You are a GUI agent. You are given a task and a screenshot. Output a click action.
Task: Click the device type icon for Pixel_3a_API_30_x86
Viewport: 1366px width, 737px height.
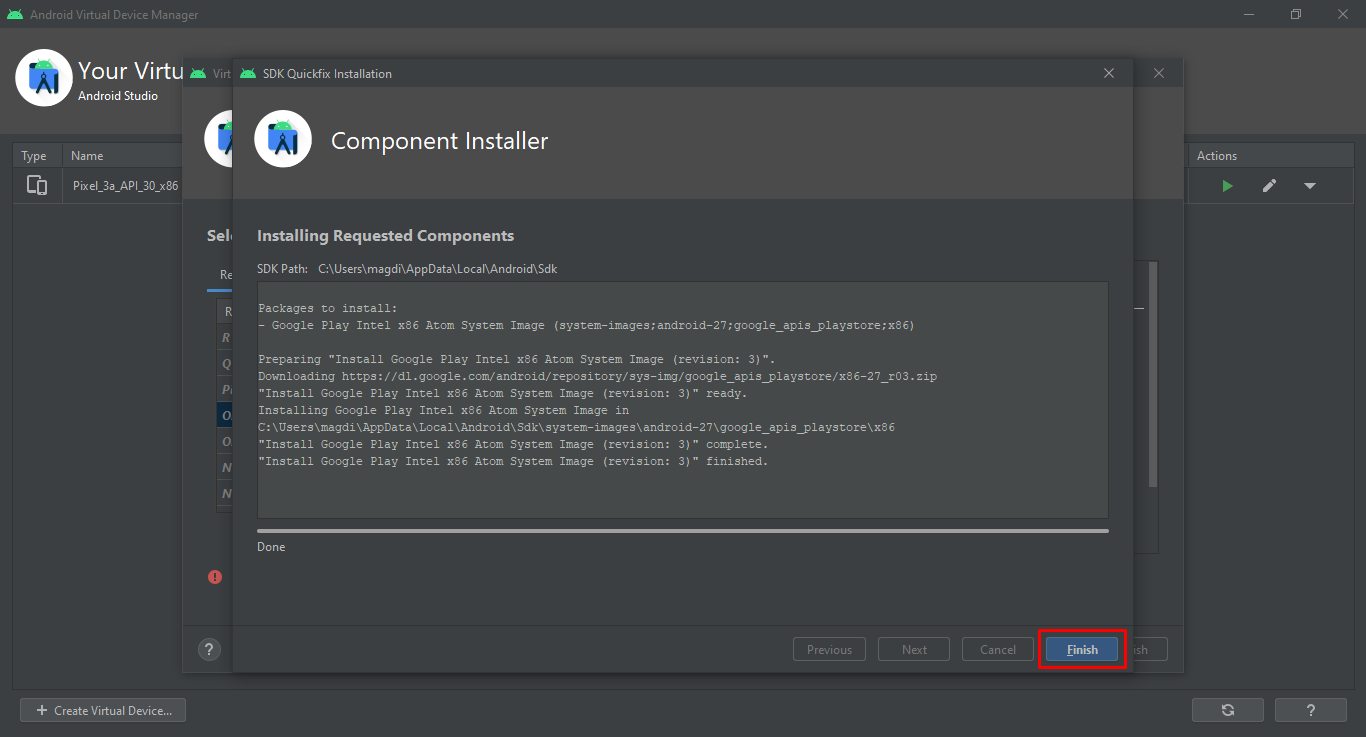coord(37,185)
